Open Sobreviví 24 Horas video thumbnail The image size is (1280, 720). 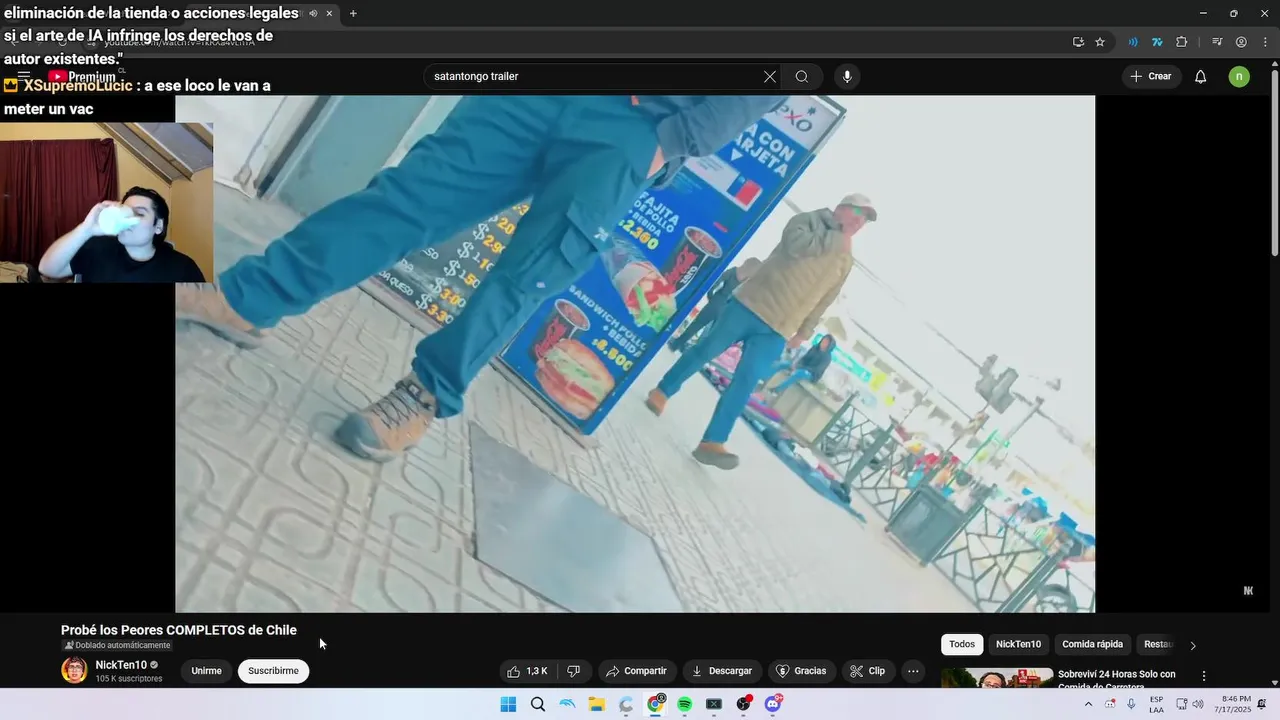997,678
